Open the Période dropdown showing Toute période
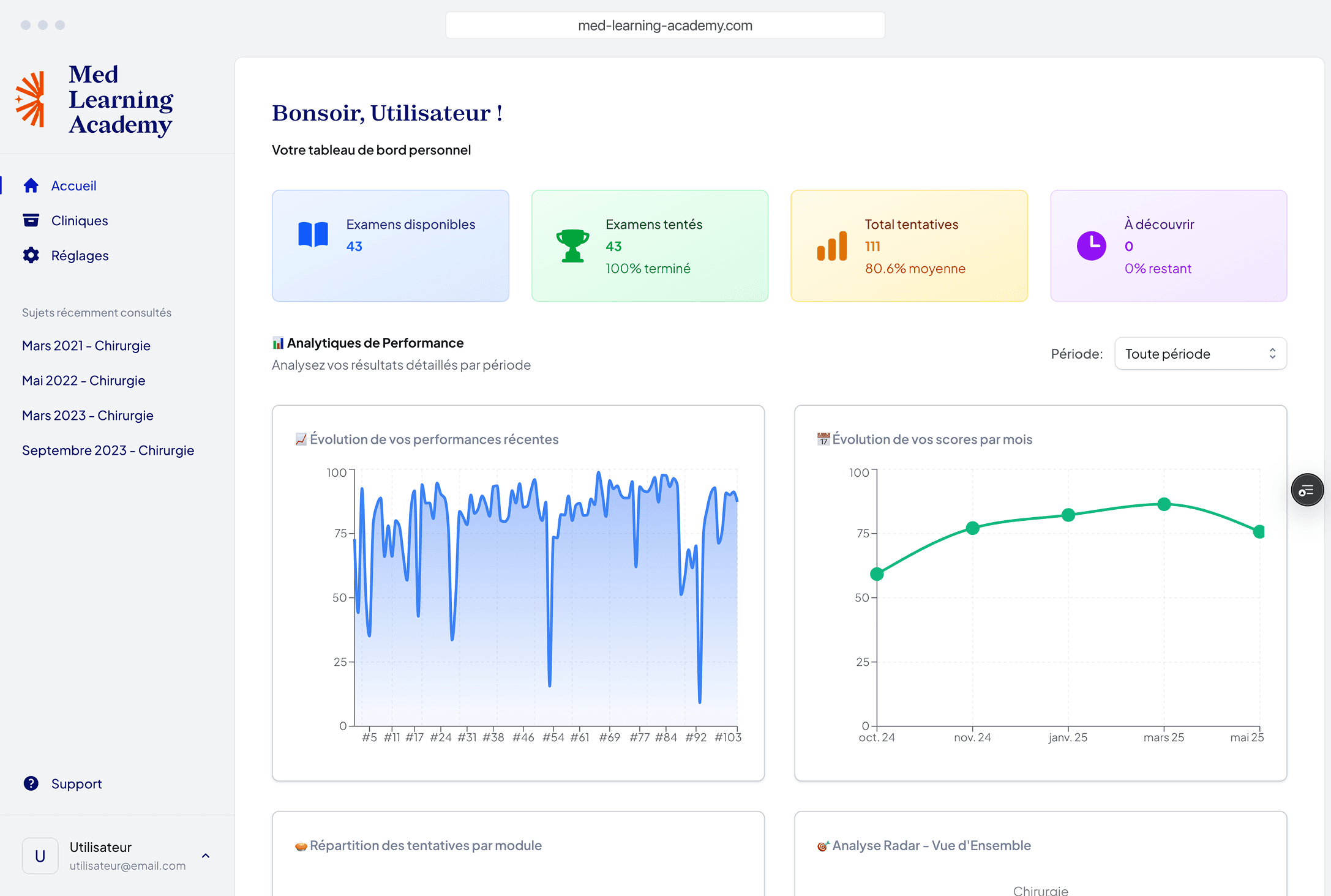Screen dimensions: 1331x896 pos(1200,353)
